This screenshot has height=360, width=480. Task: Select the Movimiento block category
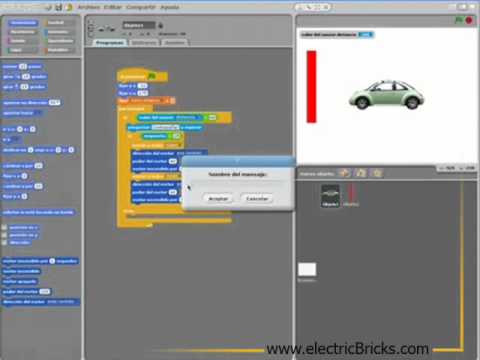click(x=23, y=23)
